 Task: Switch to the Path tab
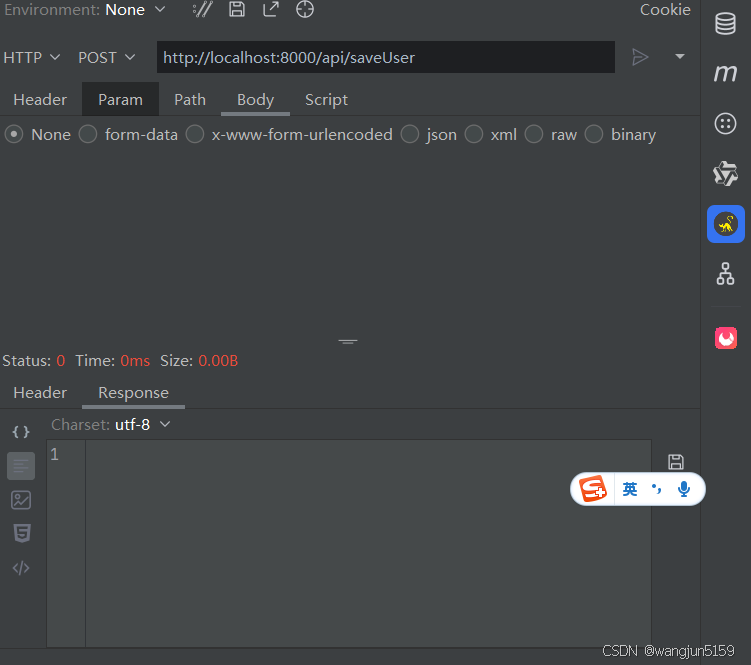pyautogui.click(x=190, y=100)
